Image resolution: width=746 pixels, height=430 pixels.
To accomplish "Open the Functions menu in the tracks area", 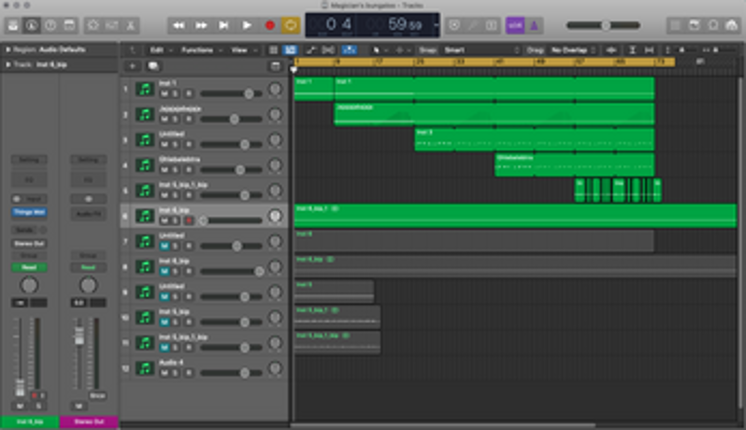I will point(202,50).
